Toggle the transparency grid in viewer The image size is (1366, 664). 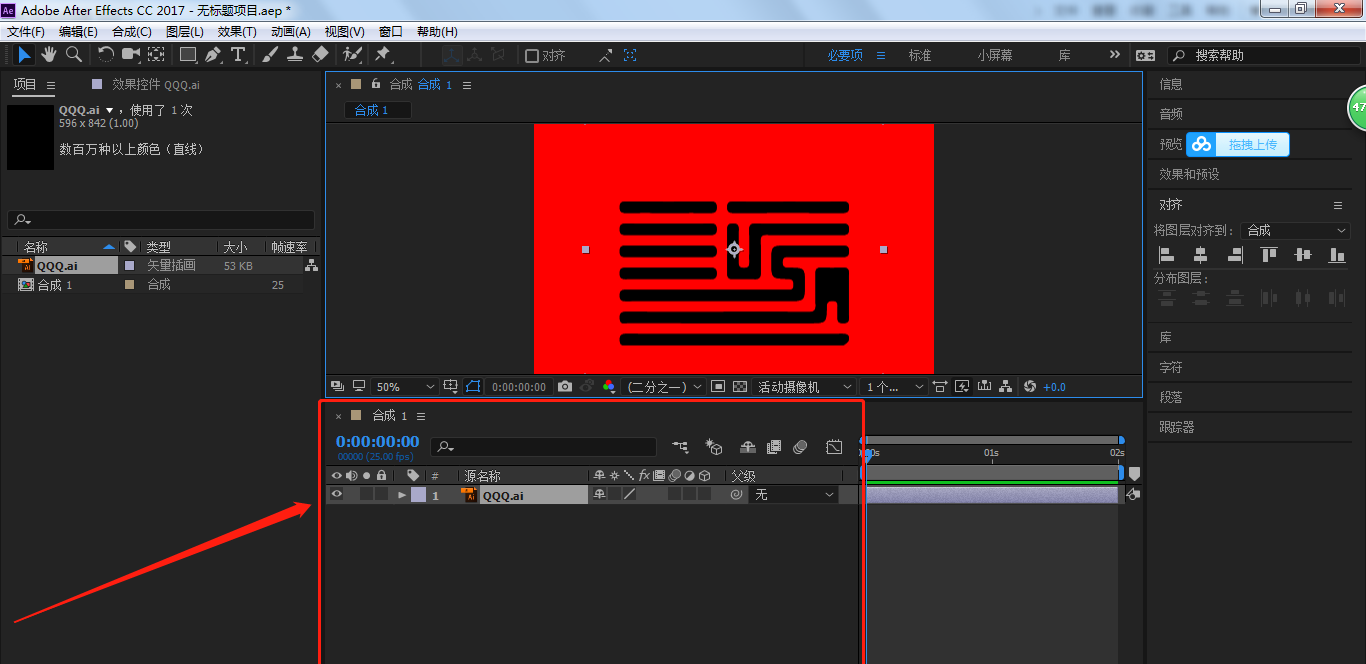coord(740,386)
